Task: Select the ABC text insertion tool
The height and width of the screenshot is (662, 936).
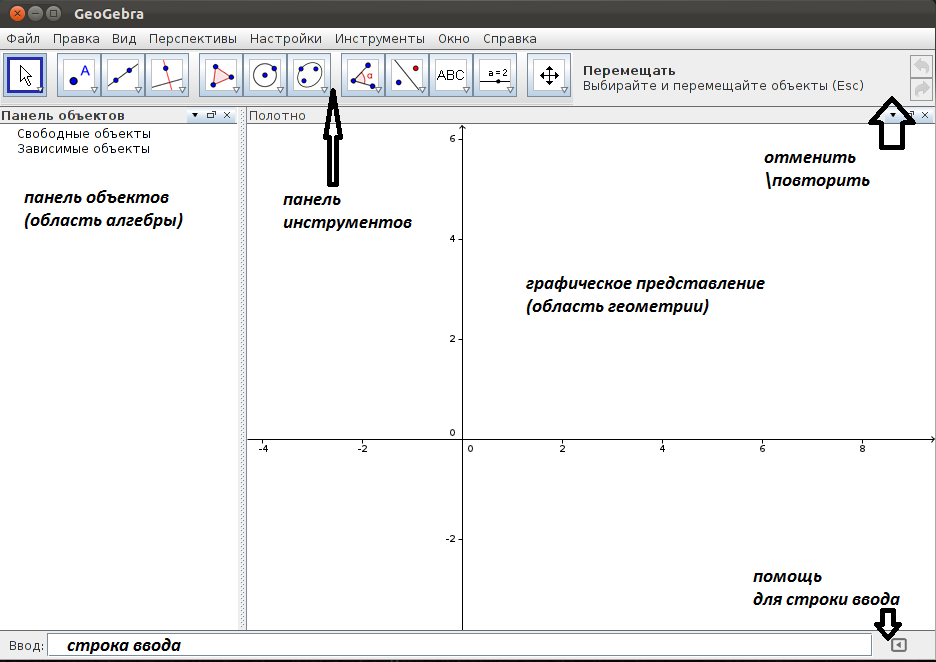Action: (450, 75)
